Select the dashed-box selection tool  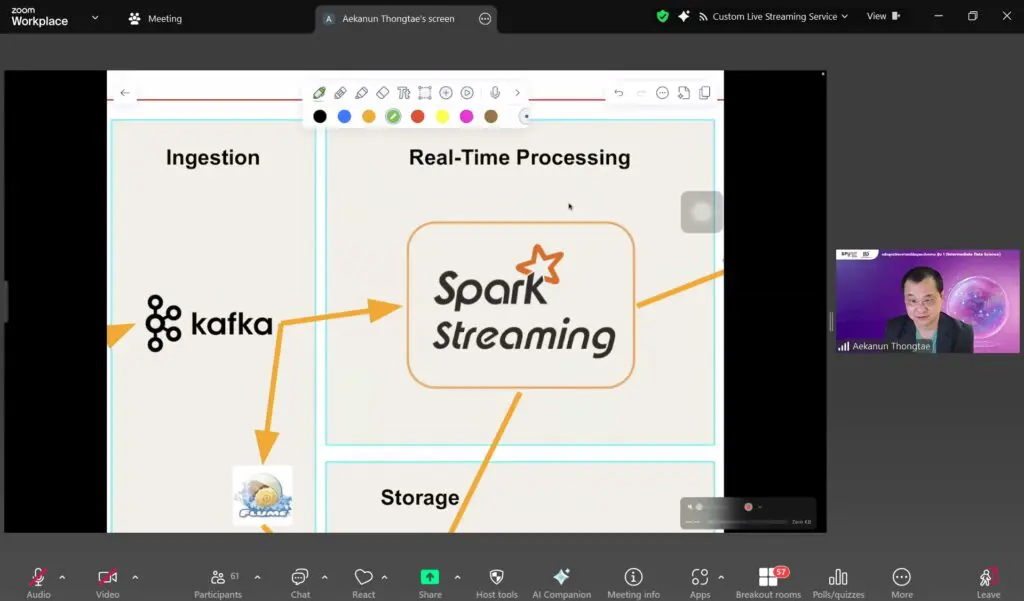pos(424,93)
